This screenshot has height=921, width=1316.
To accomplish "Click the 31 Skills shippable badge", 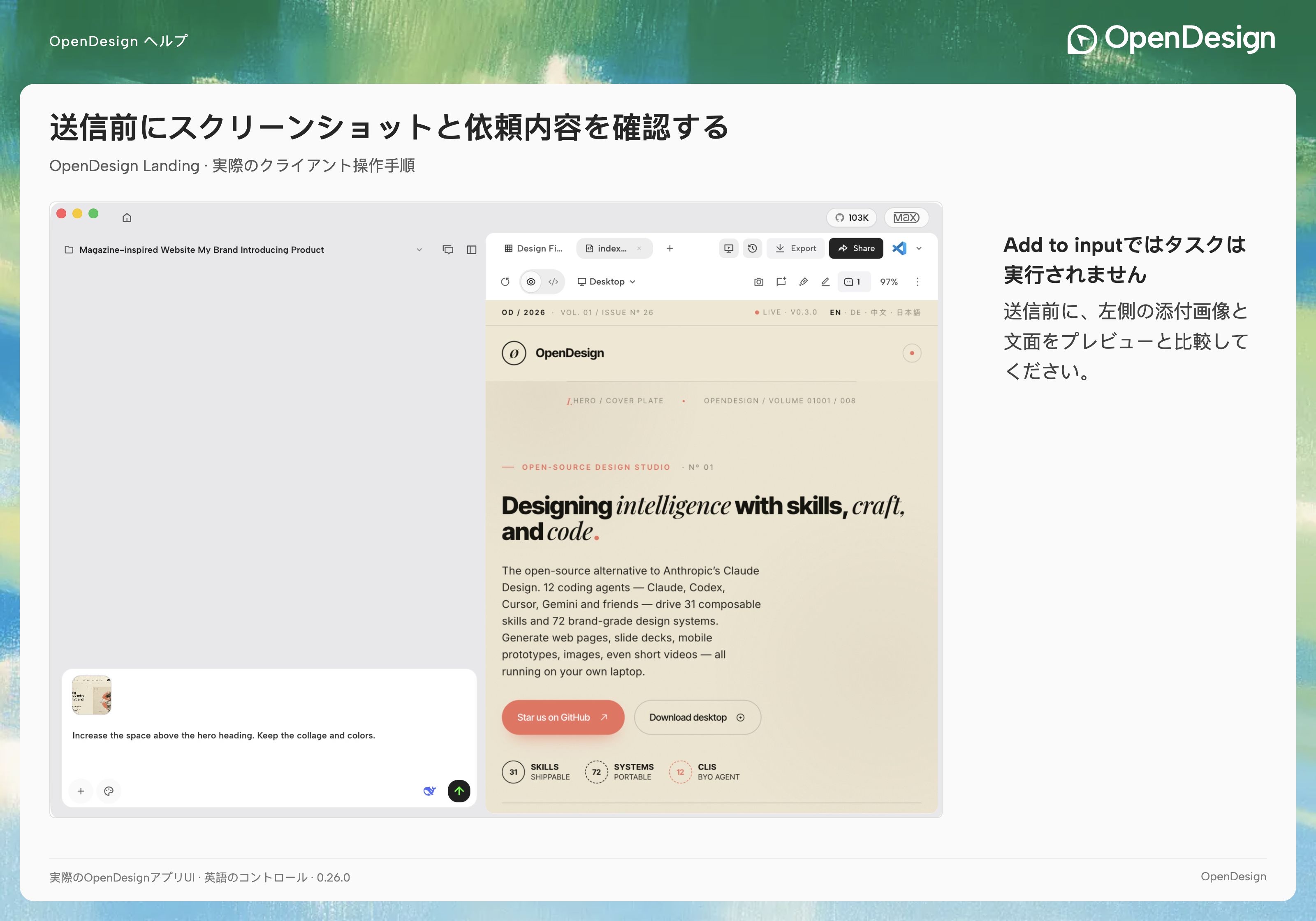I will pyautogui.click(x=536, y=772).
